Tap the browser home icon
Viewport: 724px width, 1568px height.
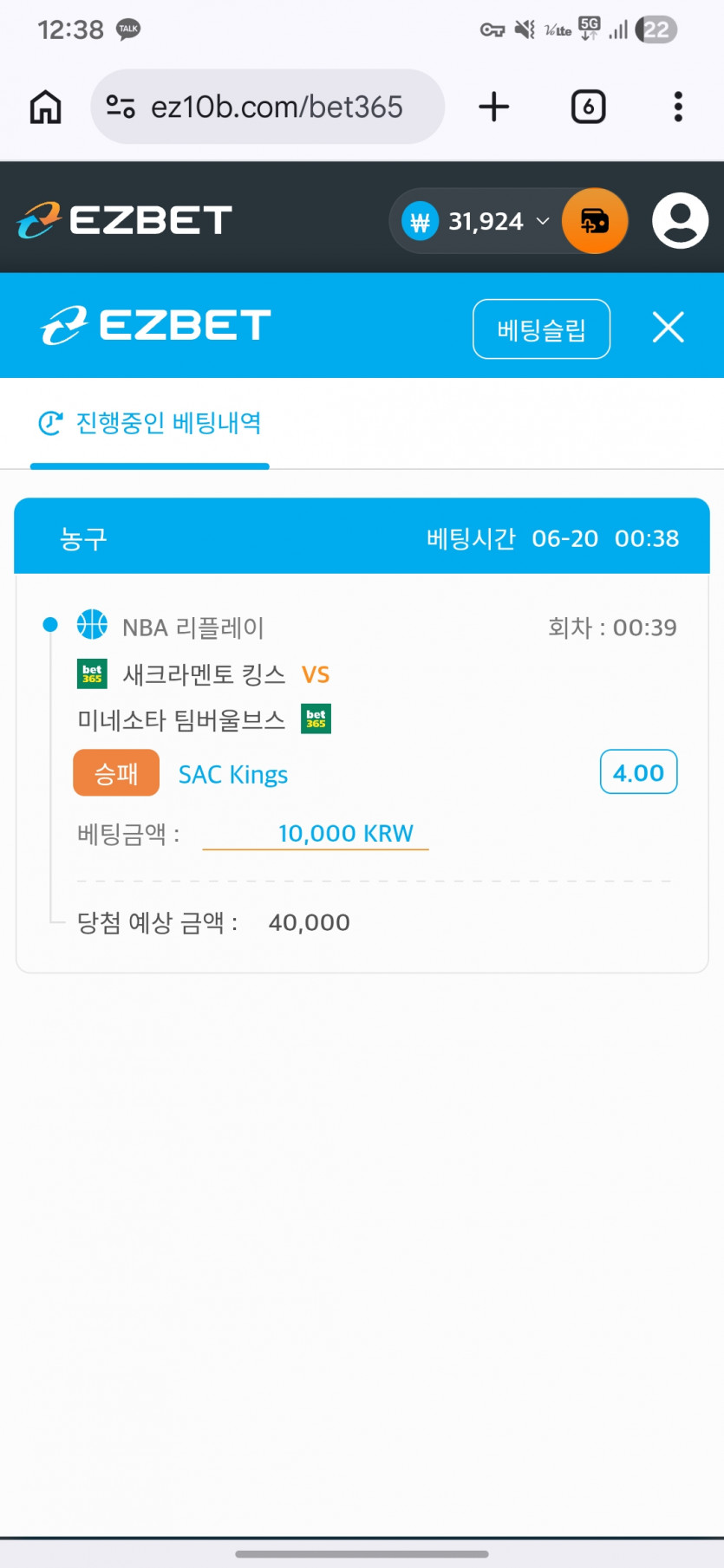tap(45, 107)
